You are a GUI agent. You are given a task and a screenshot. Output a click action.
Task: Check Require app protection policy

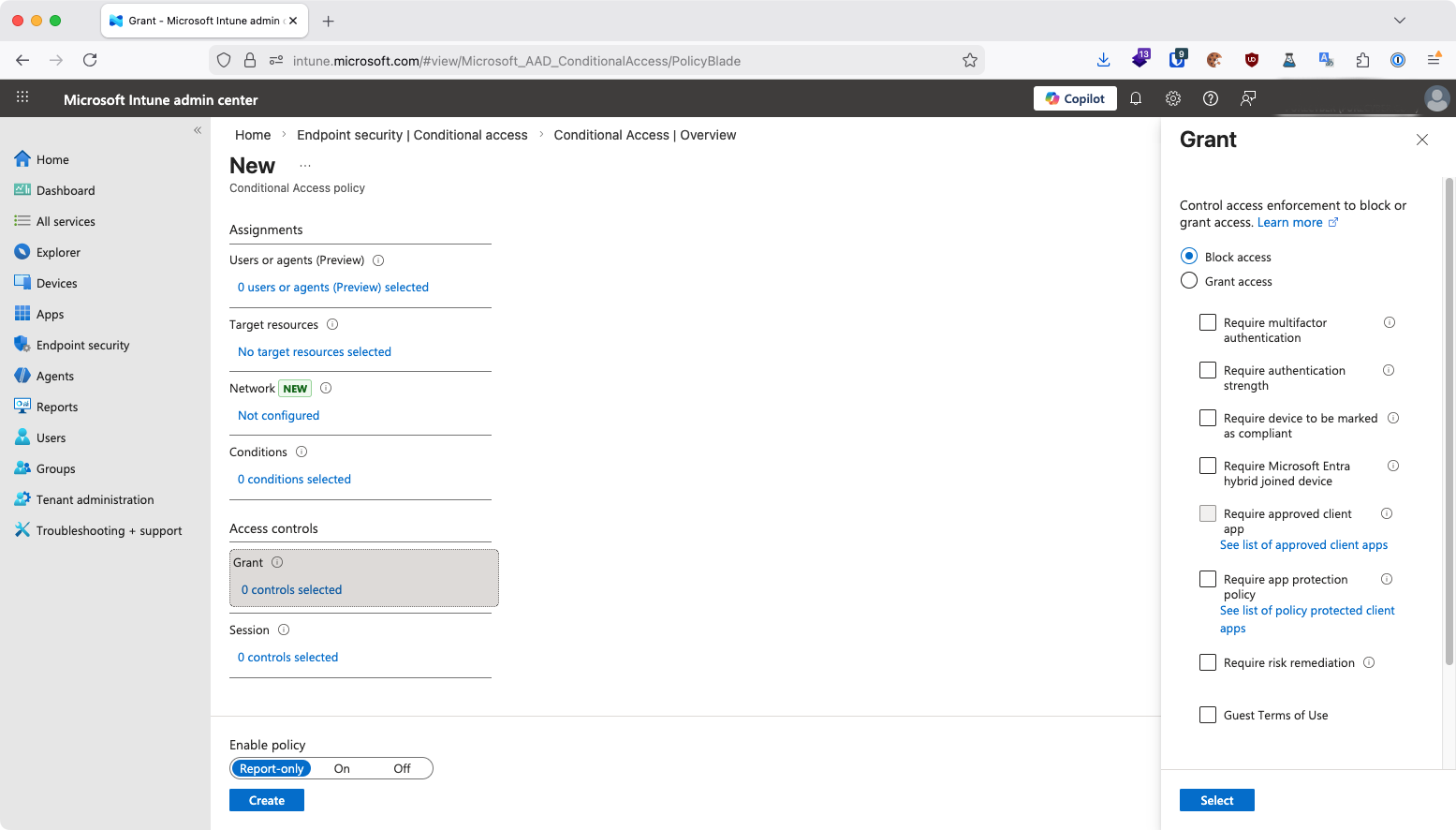1208,579
